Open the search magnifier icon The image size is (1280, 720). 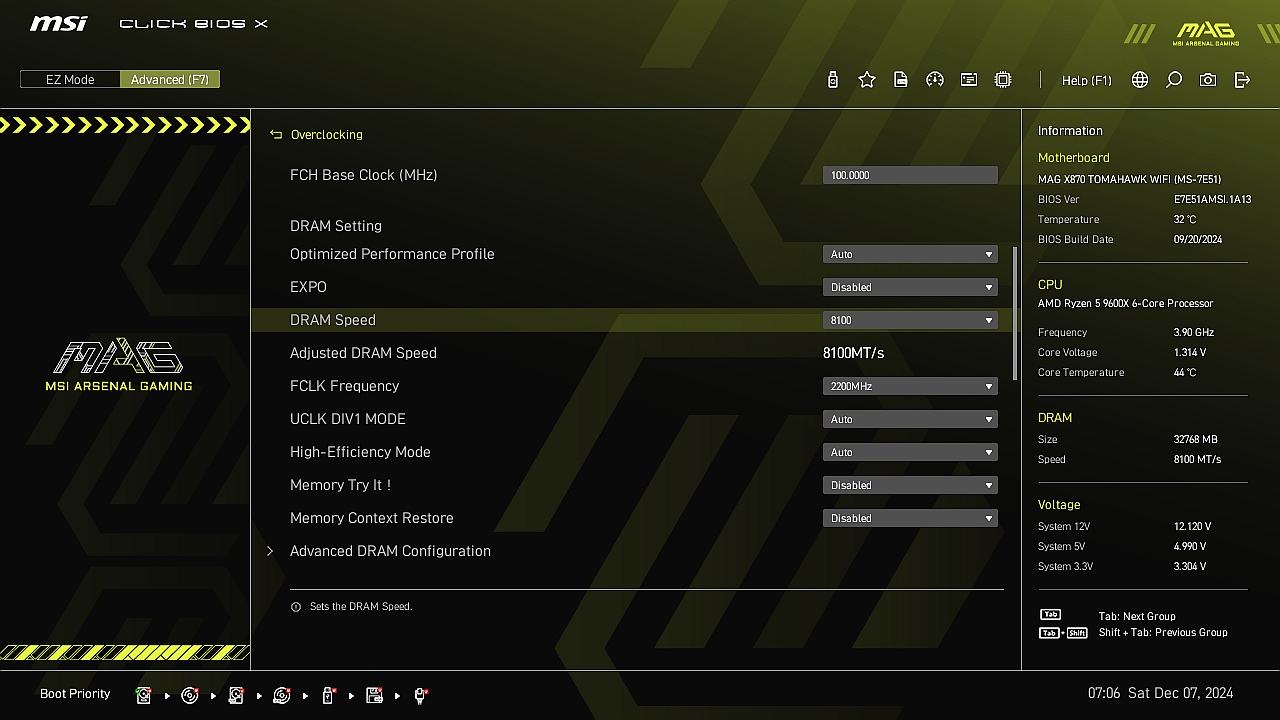[x=1174, y=80]
